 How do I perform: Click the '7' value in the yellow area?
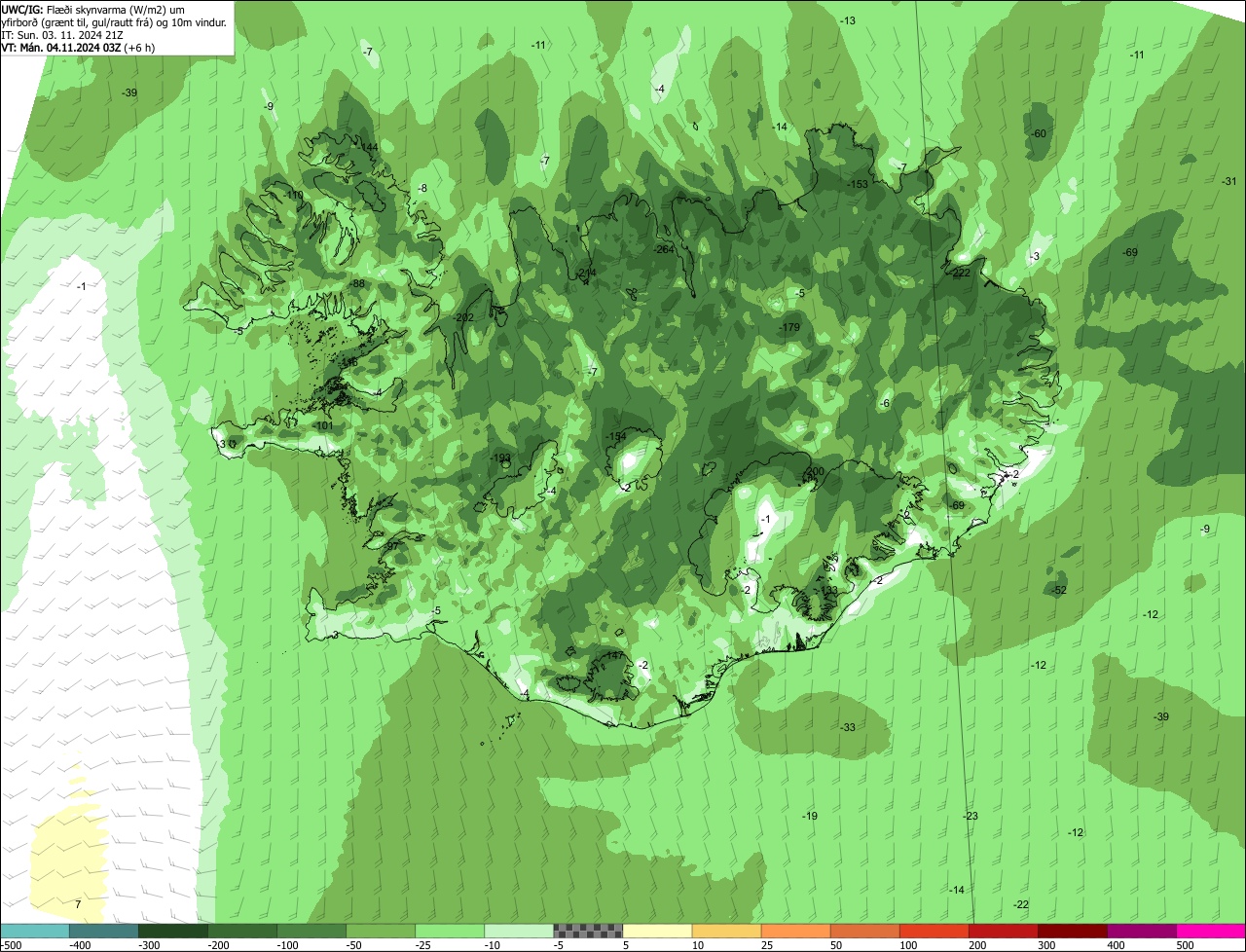pyautogui.click(x=78, y=904)
